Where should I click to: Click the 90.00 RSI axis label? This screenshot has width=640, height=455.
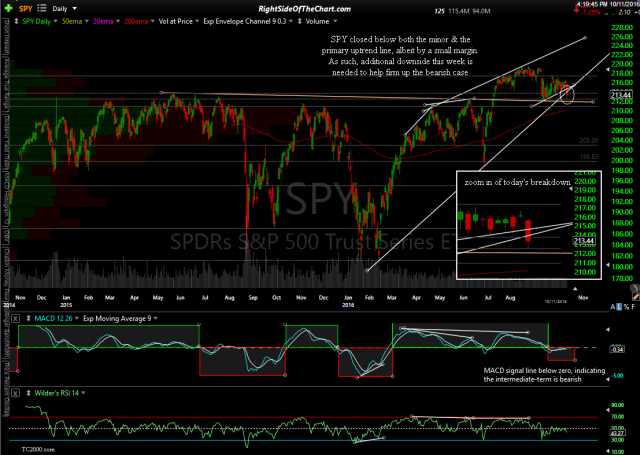click(618, 405)
